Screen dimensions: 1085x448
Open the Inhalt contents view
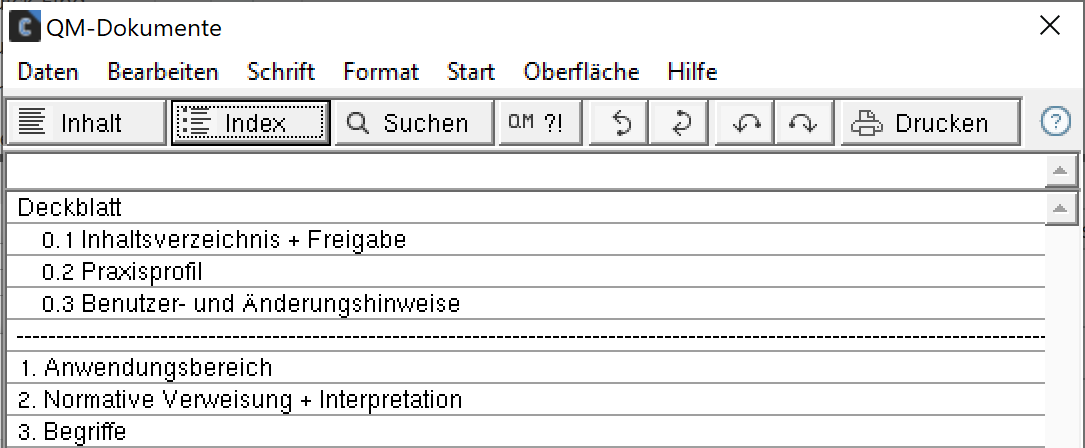[x=86, y=123]
